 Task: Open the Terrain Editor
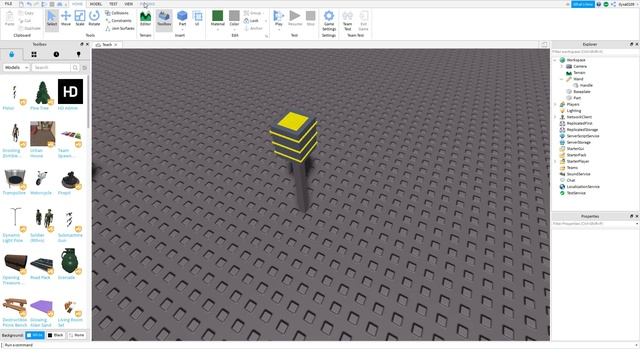(x=145, y=18)
